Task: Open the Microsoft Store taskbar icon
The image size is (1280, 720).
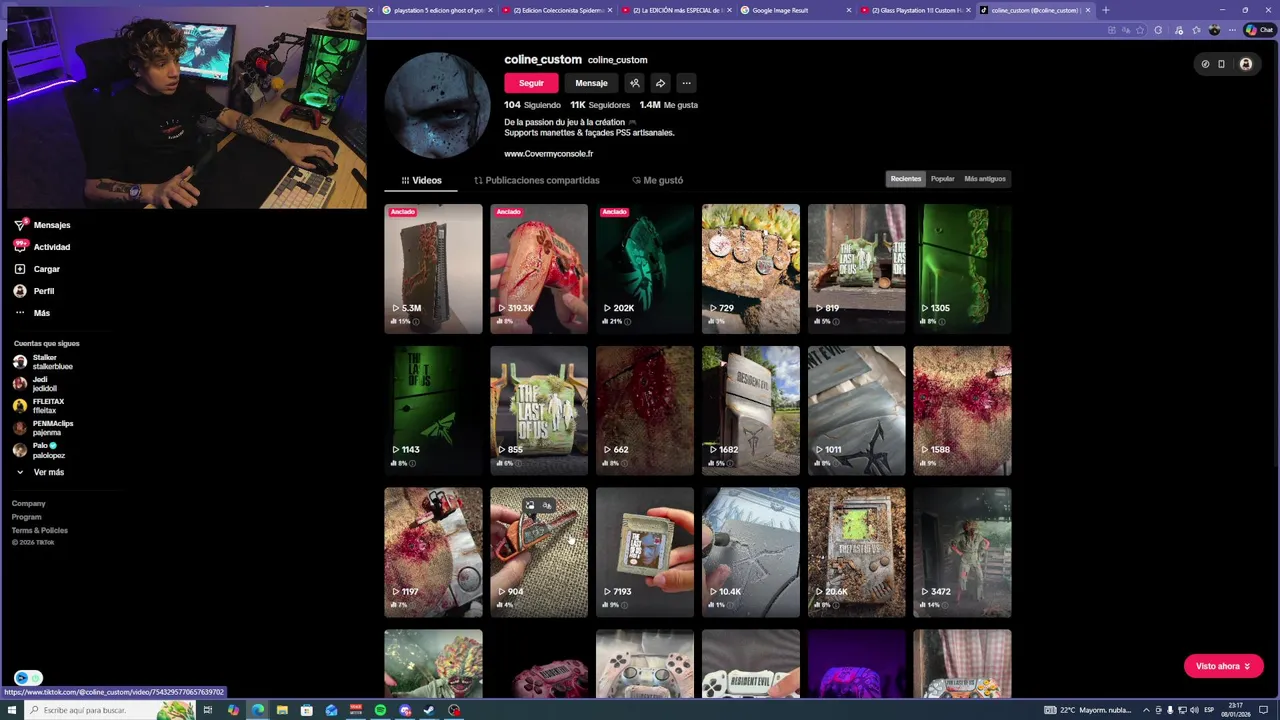Action: coord(307,710)
